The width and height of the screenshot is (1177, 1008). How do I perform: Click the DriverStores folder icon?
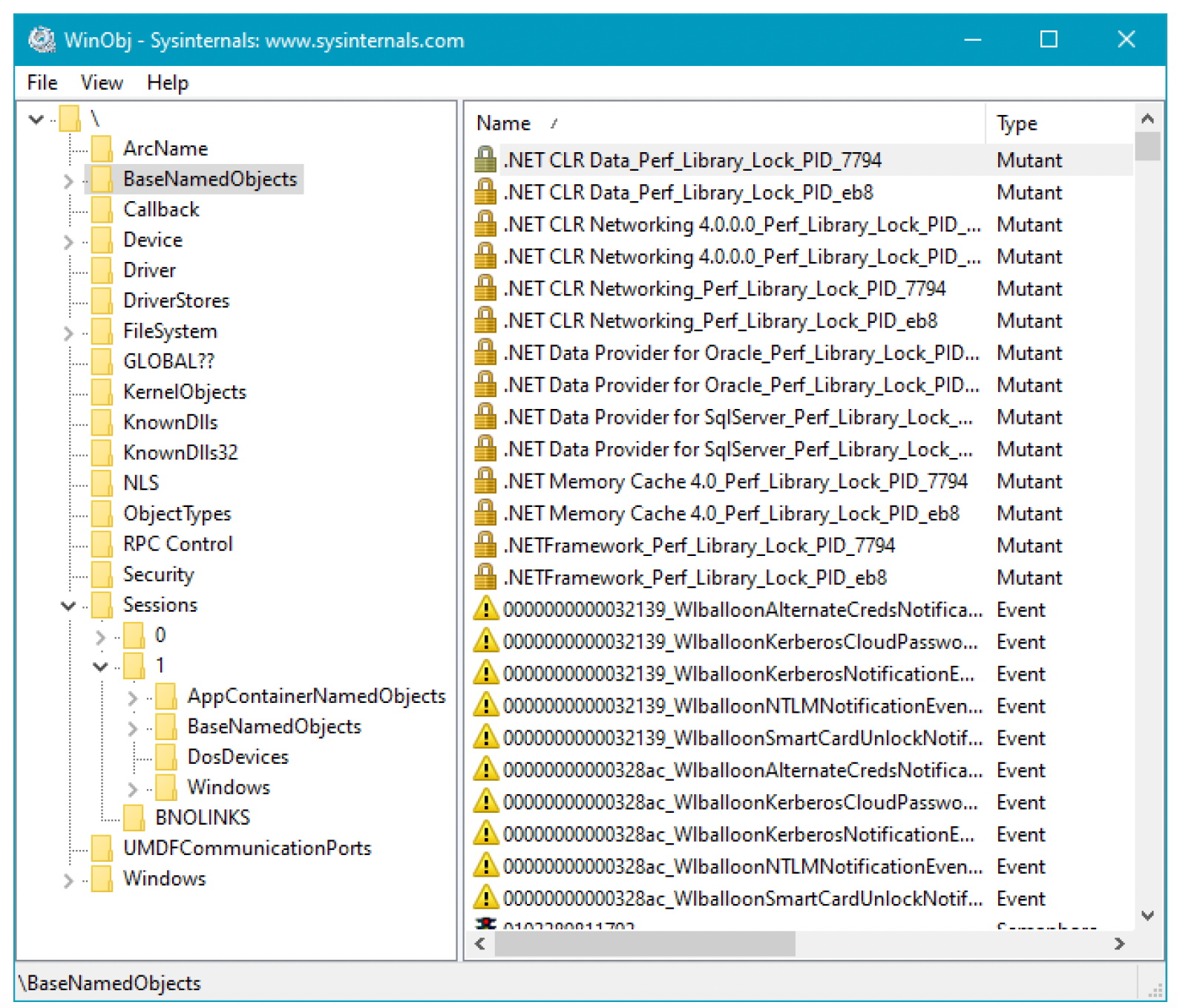point(102,301)
